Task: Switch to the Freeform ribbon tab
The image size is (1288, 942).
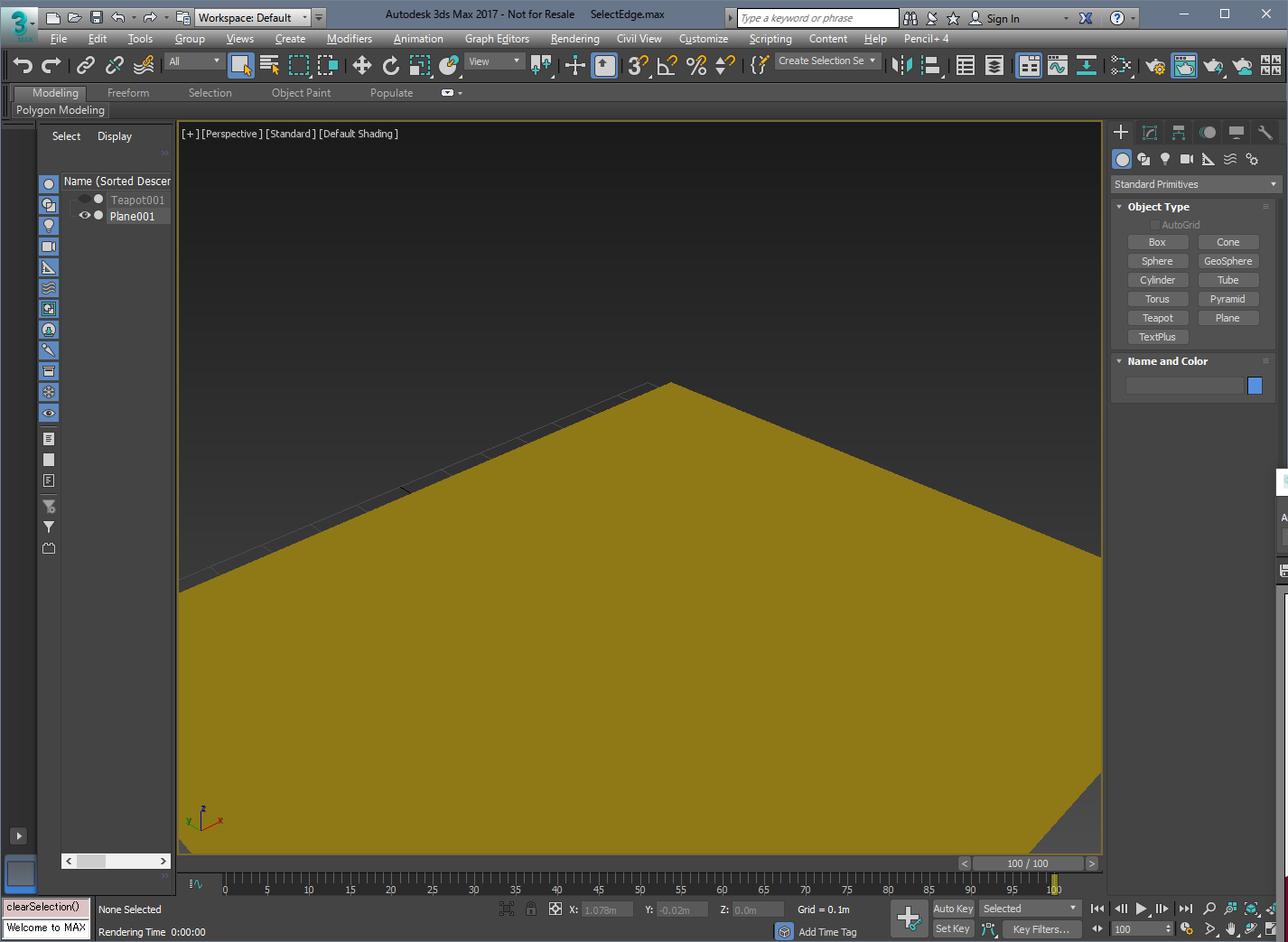Action: click(128, 93)
